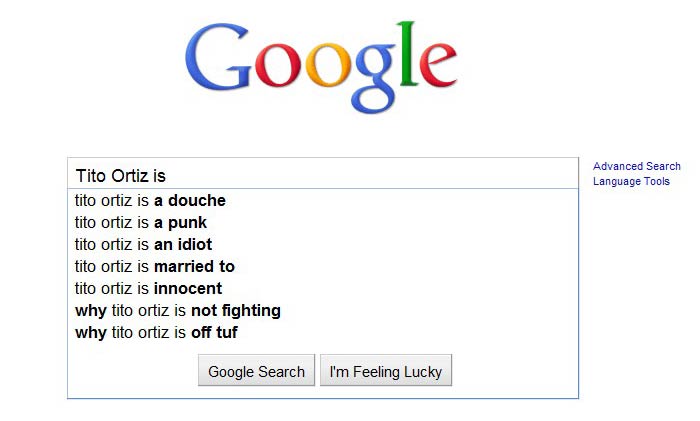Choose suggestion 'tito ortiz is a punk'

323,222
